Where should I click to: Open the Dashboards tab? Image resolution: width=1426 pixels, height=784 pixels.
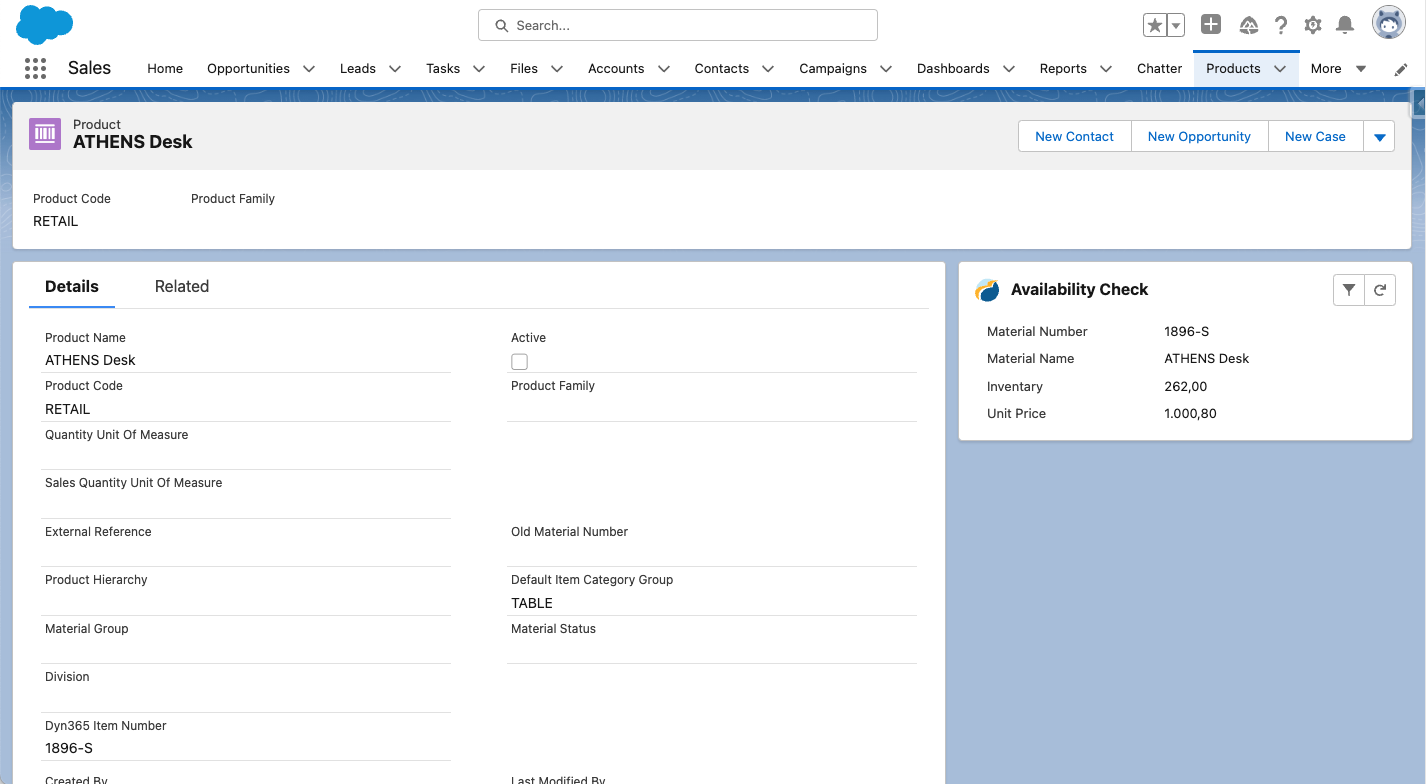pos(953,69)
